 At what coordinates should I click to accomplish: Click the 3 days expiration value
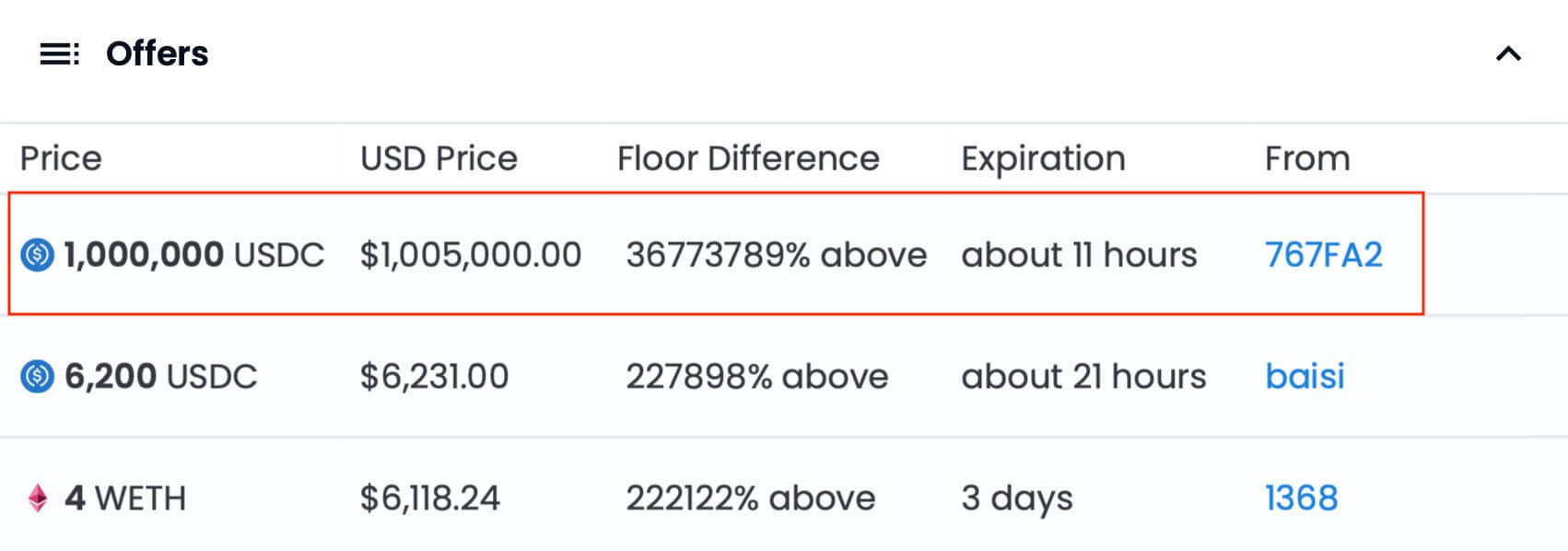point(1016,498)
